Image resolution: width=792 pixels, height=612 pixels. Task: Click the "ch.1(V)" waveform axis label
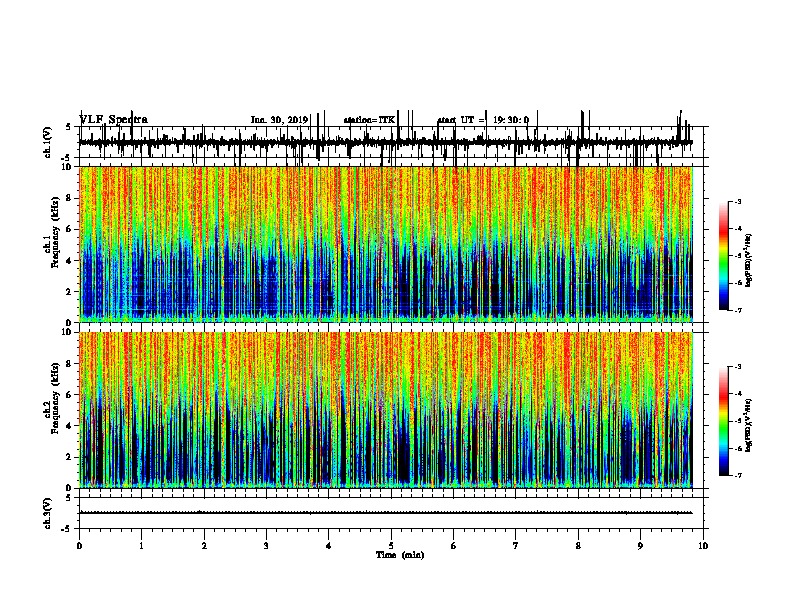(x=47, y=142)
